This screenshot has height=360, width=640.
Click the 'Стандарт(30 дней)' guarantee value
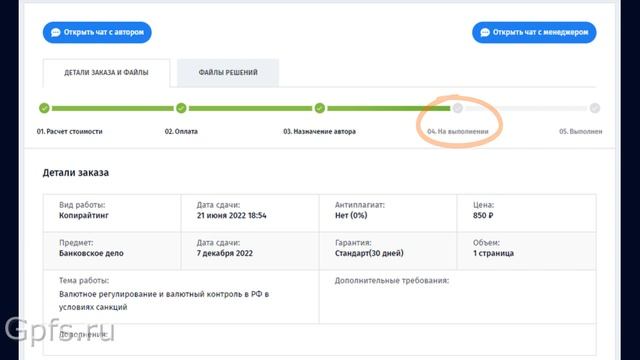pyautogui.click(x=369, y=253)
